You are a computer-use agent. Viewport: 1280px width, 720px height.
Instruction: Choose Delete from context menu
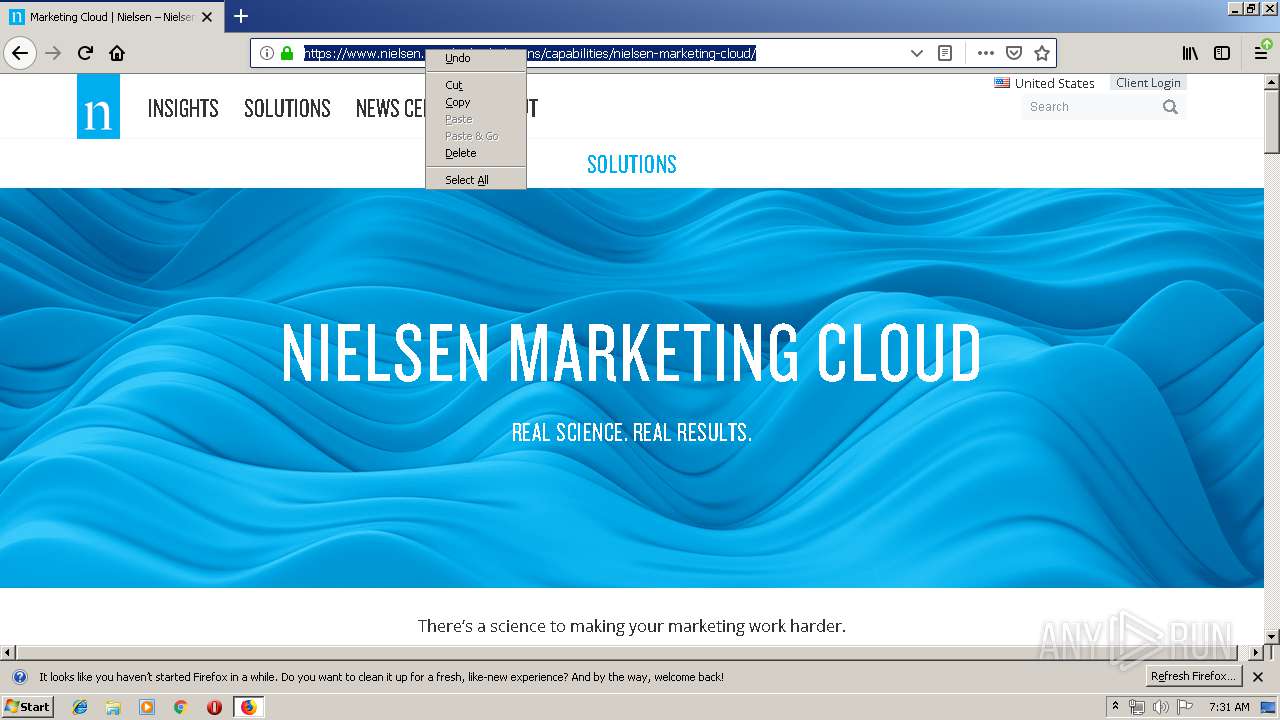(x=476, y=153)
